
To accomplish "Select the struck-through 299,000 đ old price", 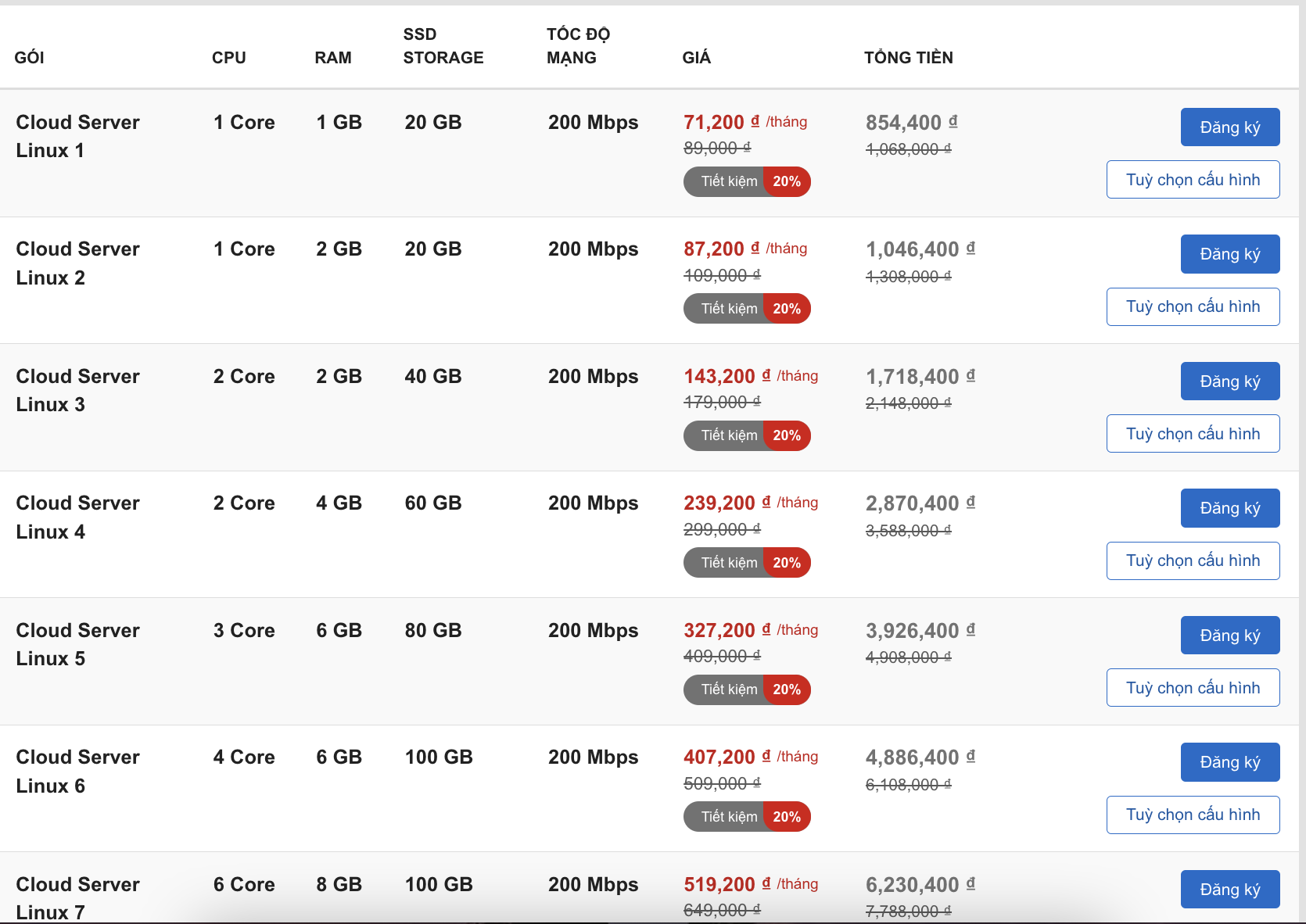I will [722, 529].
